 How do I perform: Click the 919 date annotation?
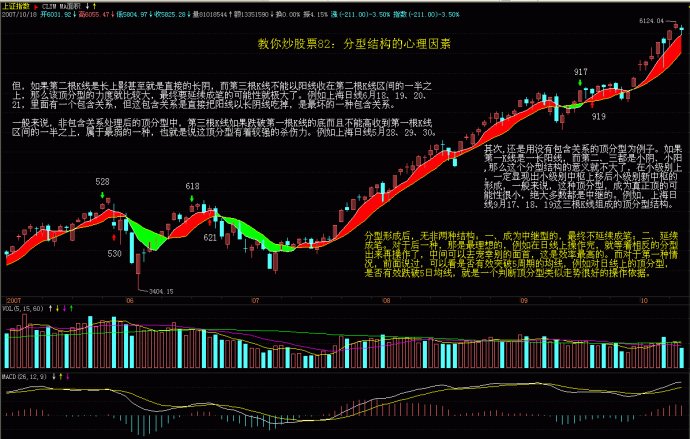598,117
